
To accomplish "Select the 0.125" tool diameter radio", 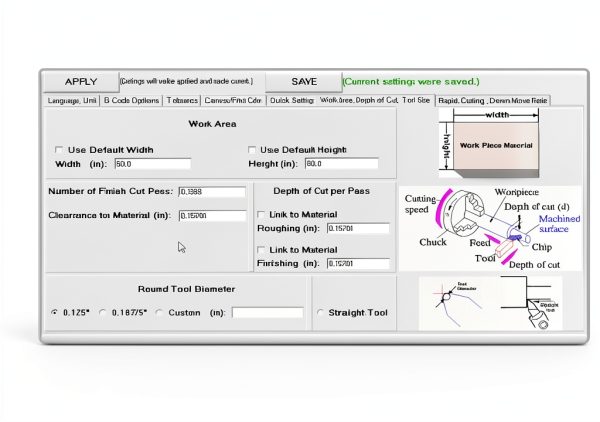I will (x=54, y=313).
